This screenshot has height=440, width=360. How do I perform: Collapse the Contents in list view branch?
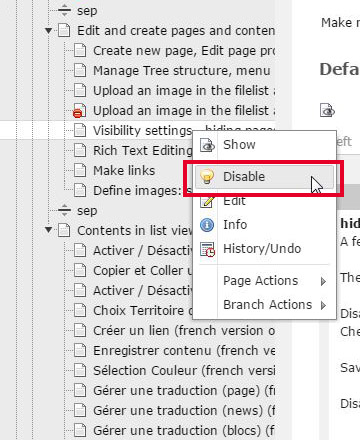tap(49, 230)
